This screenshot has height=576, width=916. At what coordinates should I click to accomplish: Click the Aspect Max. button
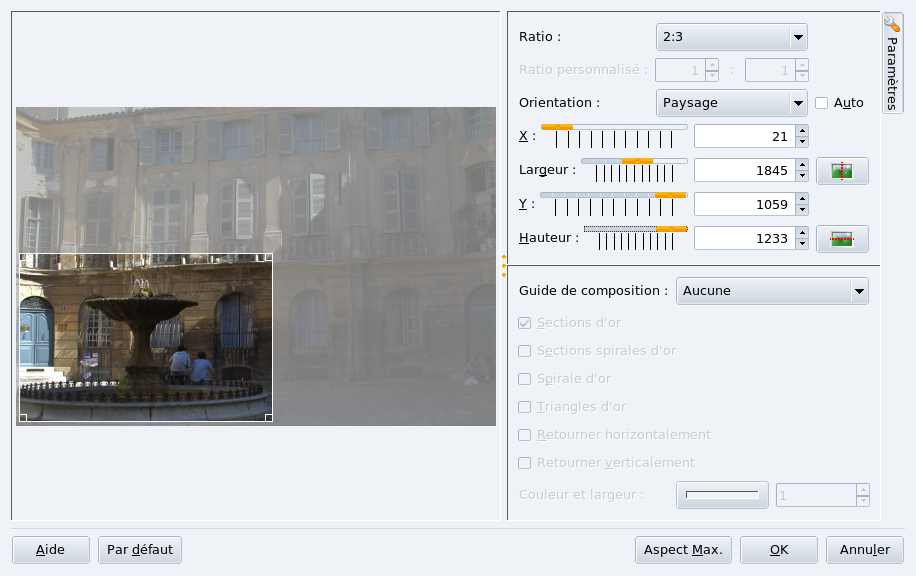click(683, 550)
